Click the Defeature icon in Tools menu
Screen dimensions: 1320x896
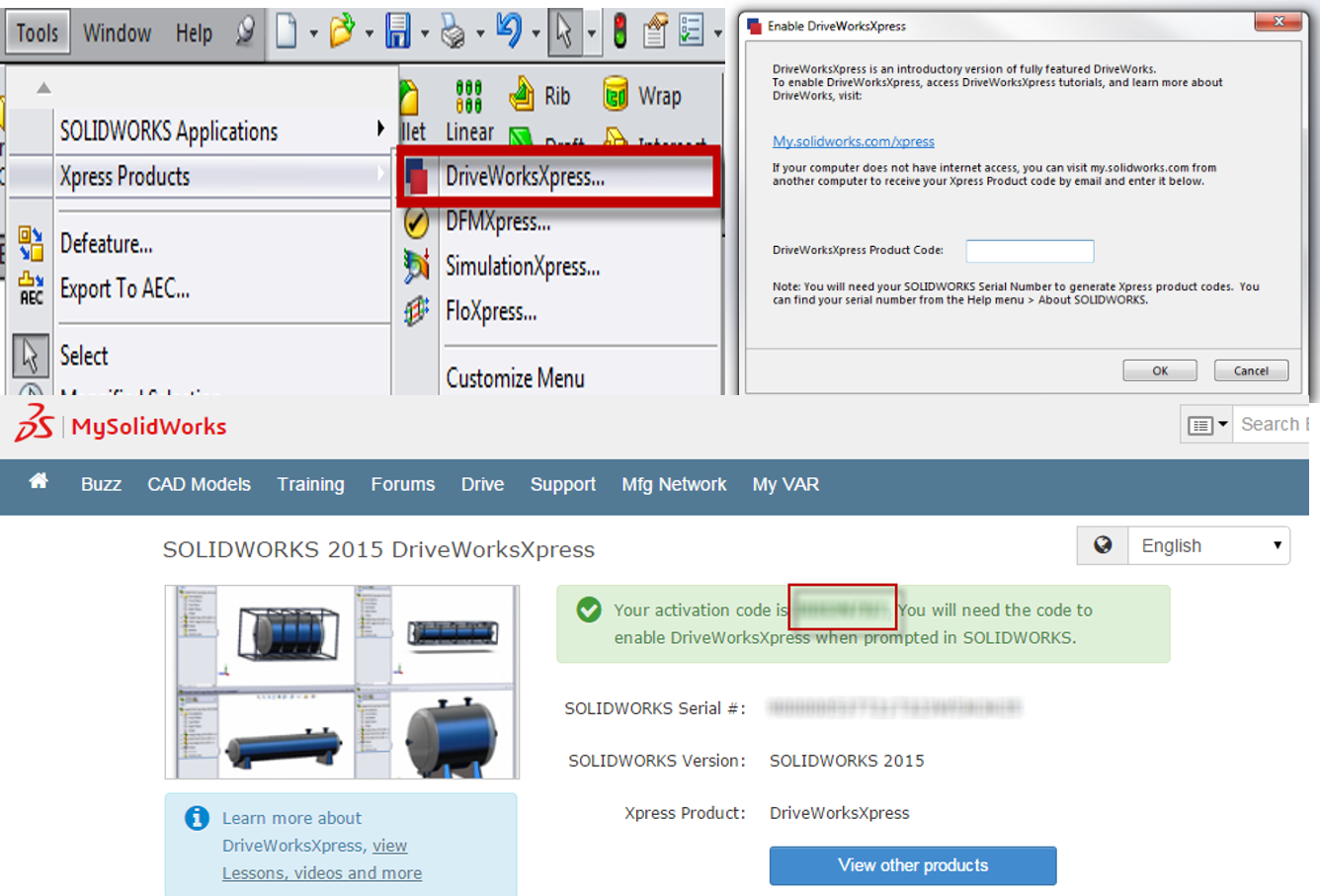pyautogui.click(x=31, y=243)
